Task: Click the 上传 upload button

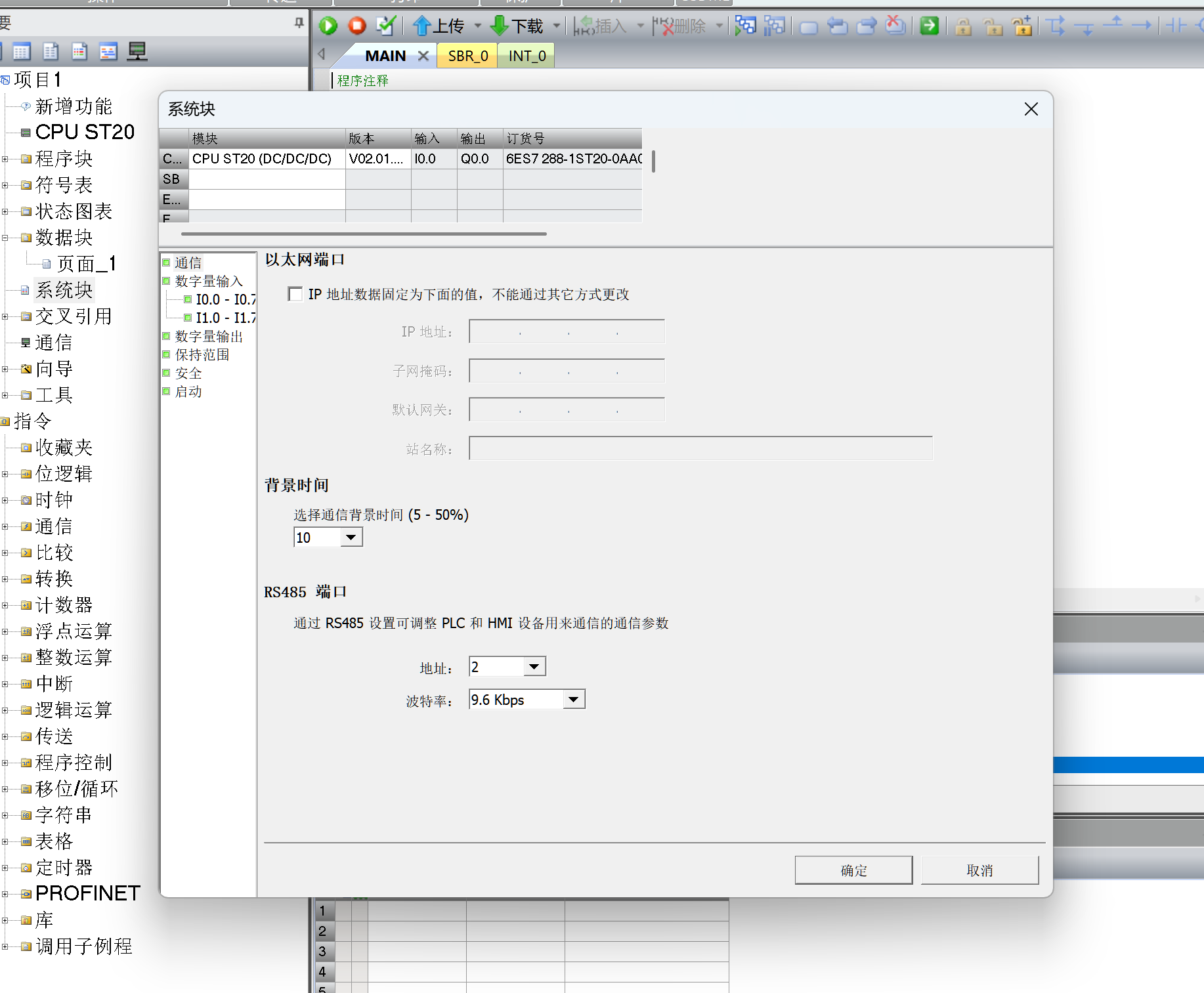Action: (438, 26)
